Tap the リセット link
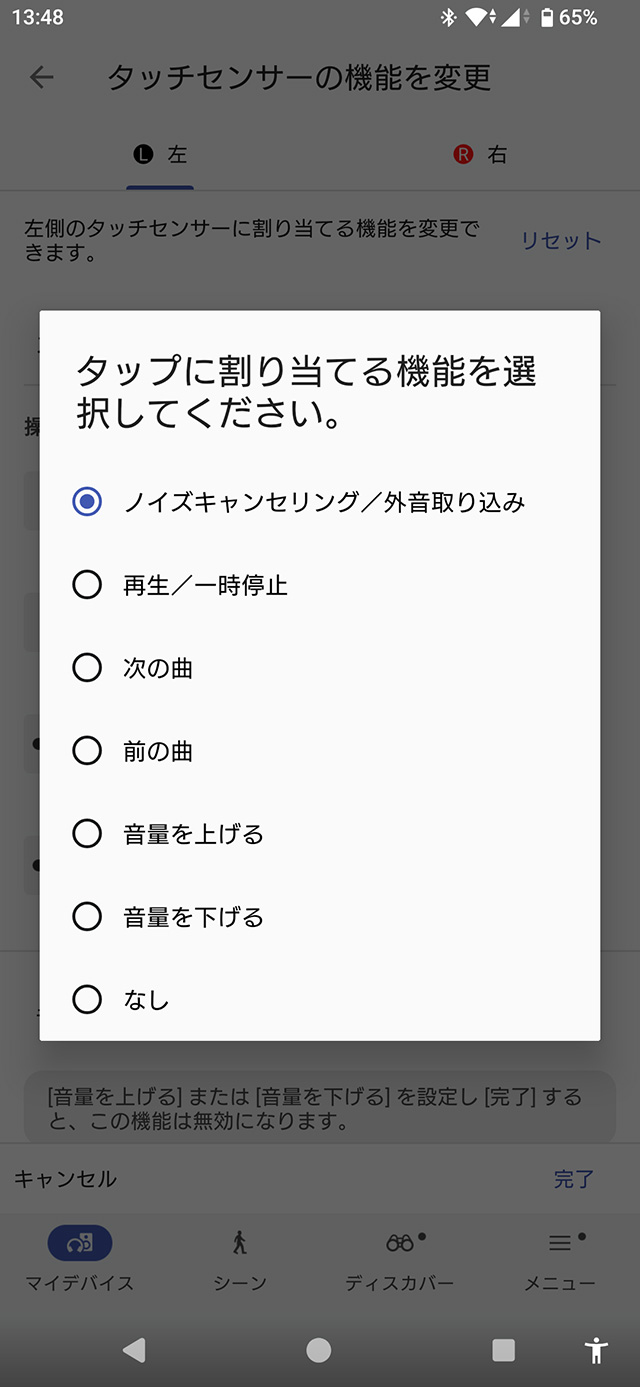The height and width of the screenshot is (1387, 640). point(561,241)
